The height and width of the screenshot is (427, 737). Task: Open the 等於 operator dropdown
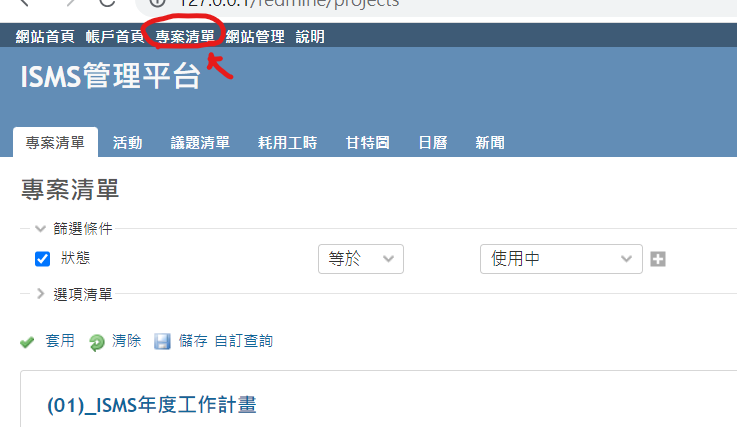pyautogui.click(x=361, y=259)
